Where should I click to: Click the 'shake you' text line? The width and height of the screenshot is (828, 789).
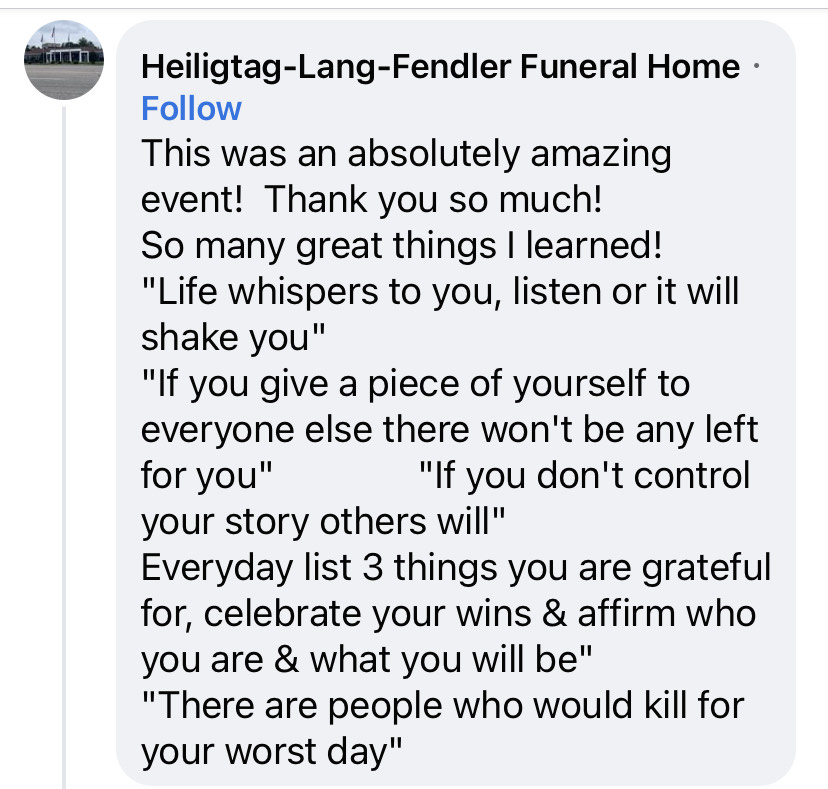pos(233,338)
